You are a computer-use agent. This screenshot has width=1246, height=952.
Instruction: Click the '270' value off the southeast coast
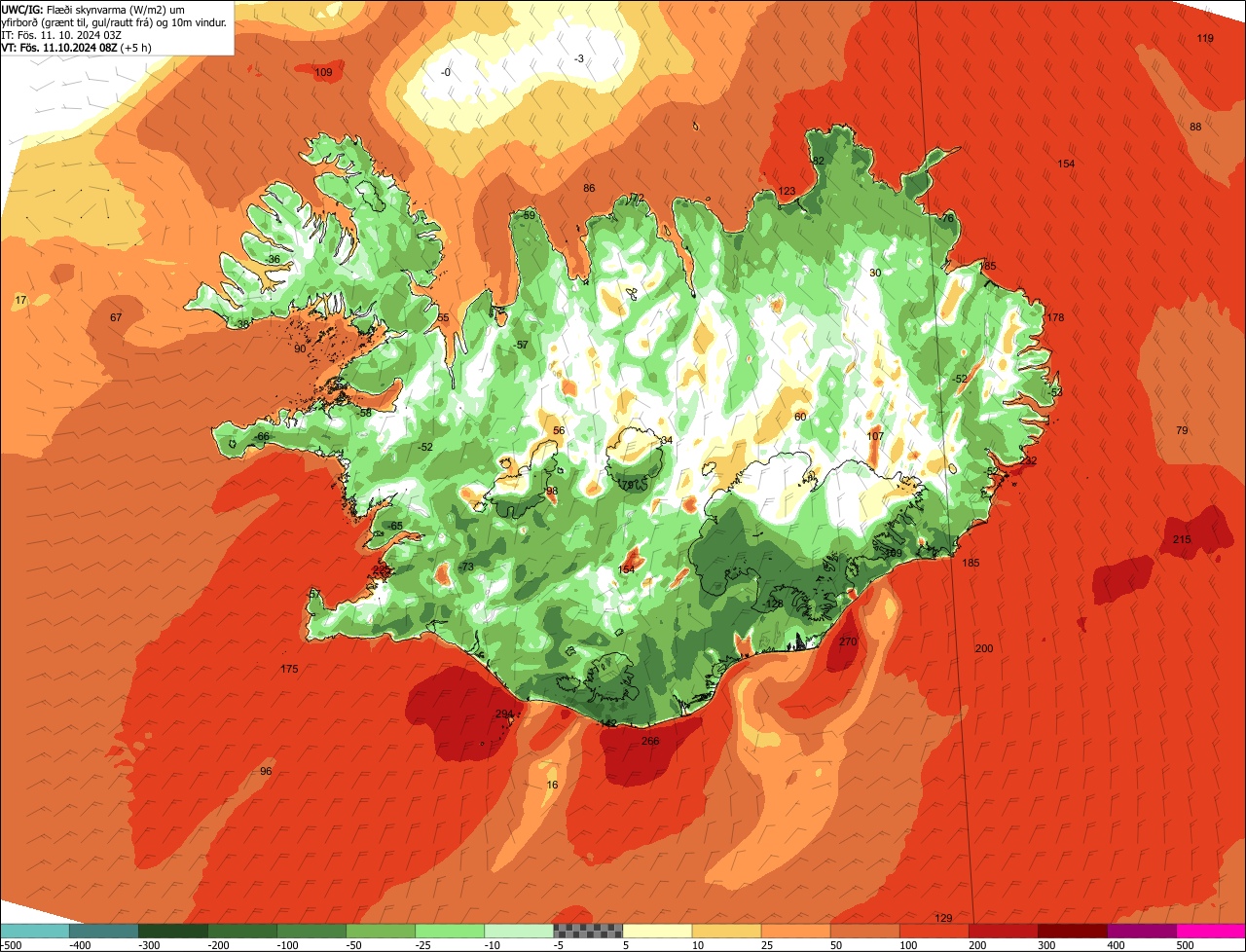848,642
